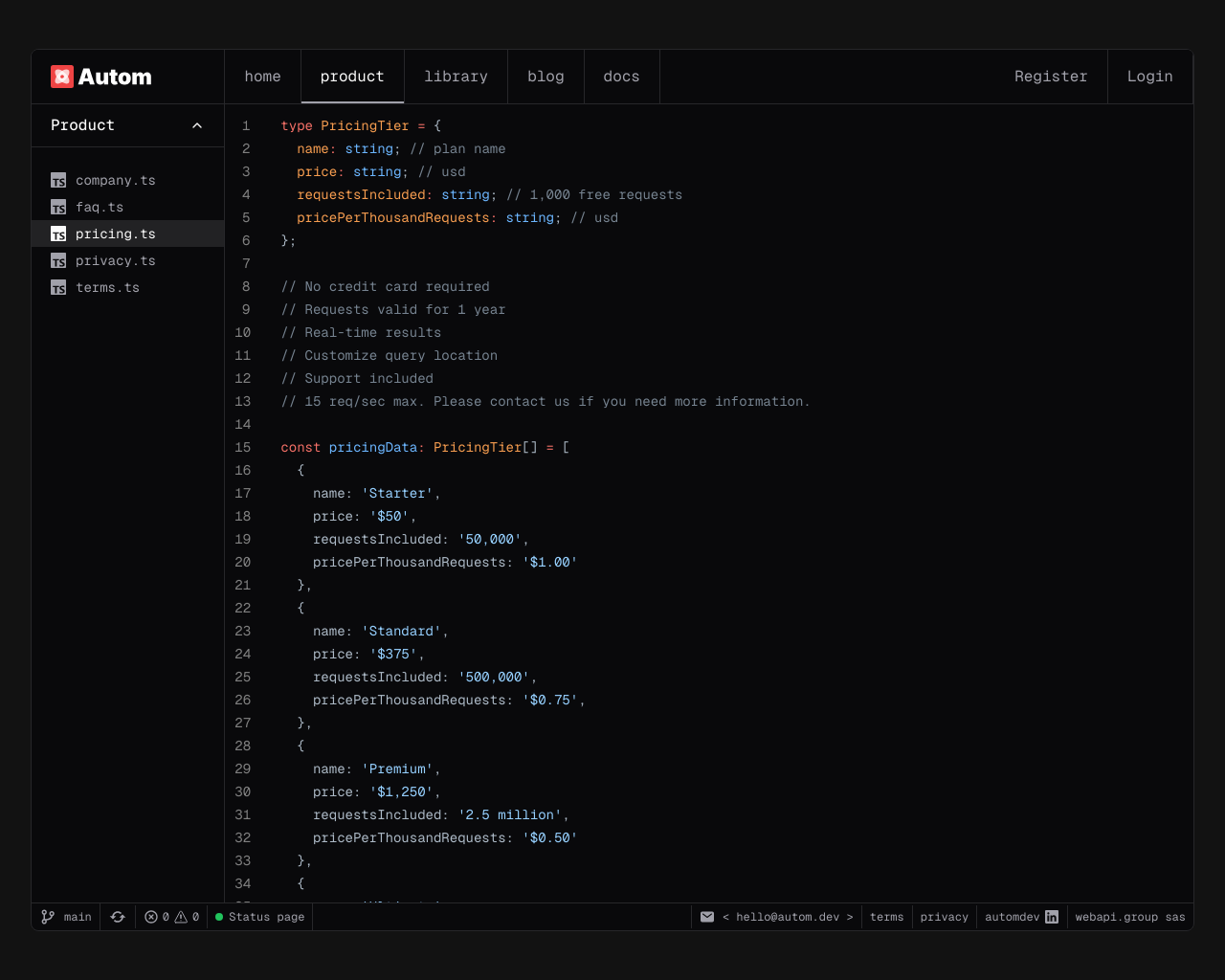Click the '15 req/sec max' comment line
The image size is (1225, 980).
[x=546, y=401]
